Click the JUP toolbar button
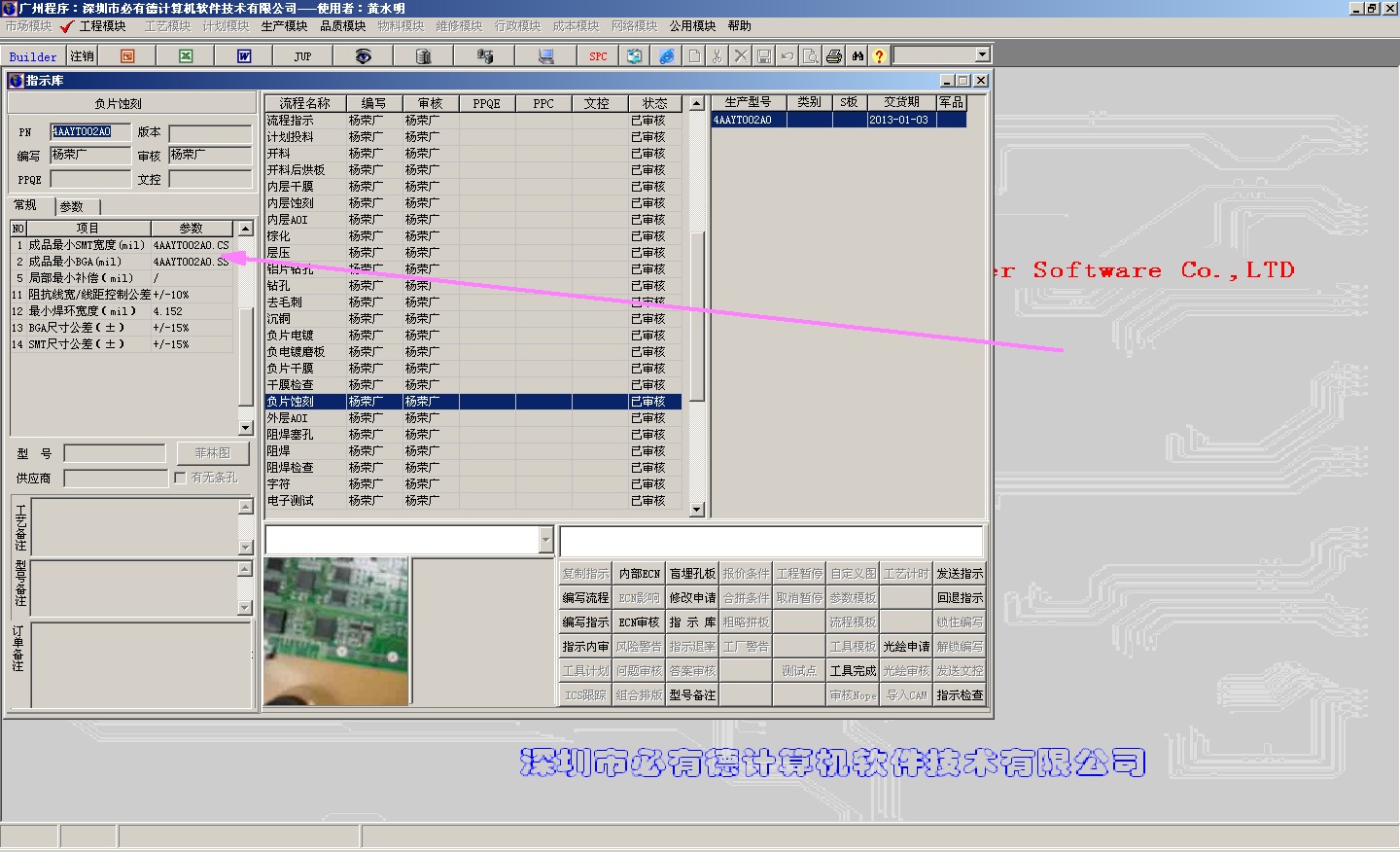 pyautogui.click(x=302, y=56)
